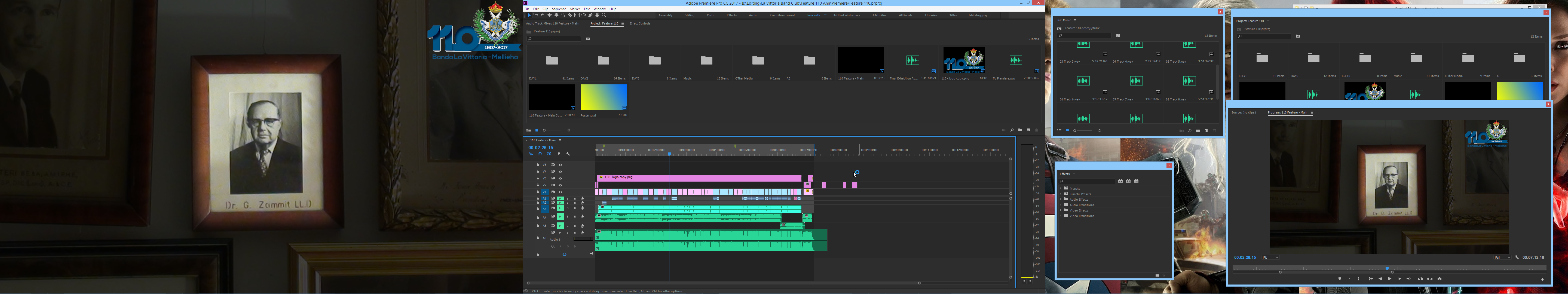Select the Selection tool in the toolbar
The width and height of the screenshot is (1568, 294).
[x=529, y=15]
